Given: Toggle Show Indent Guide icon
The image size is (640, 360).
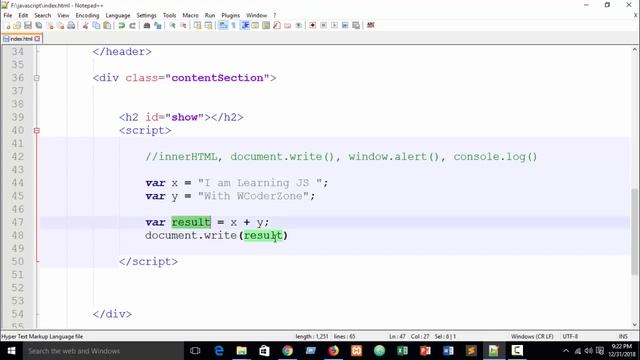Looking at the screenshot, I should click(245, 25).
